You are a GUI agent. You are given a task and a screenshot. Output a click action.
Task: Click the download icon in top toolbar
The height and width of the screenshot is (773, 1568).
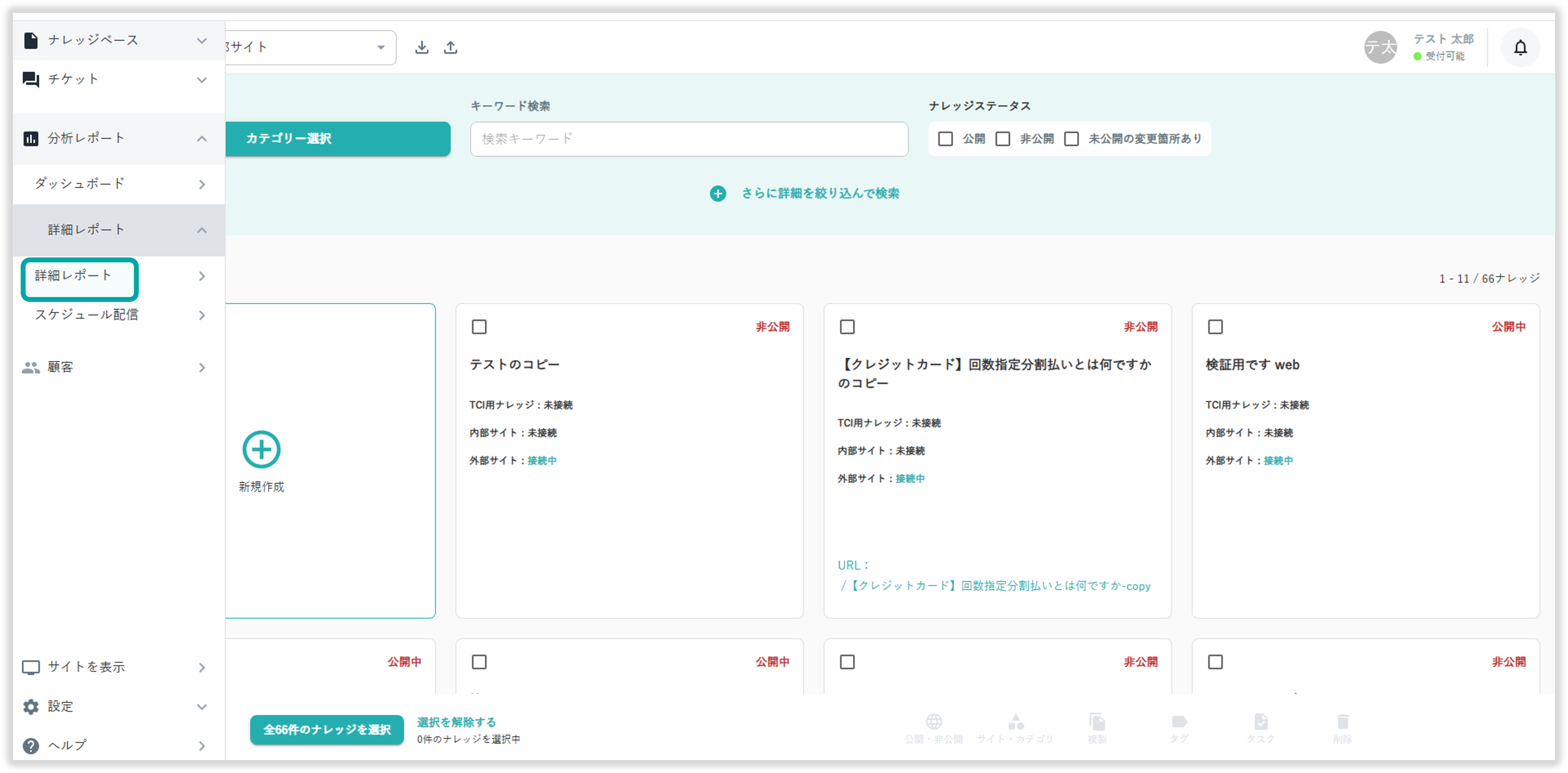point(421,47)
